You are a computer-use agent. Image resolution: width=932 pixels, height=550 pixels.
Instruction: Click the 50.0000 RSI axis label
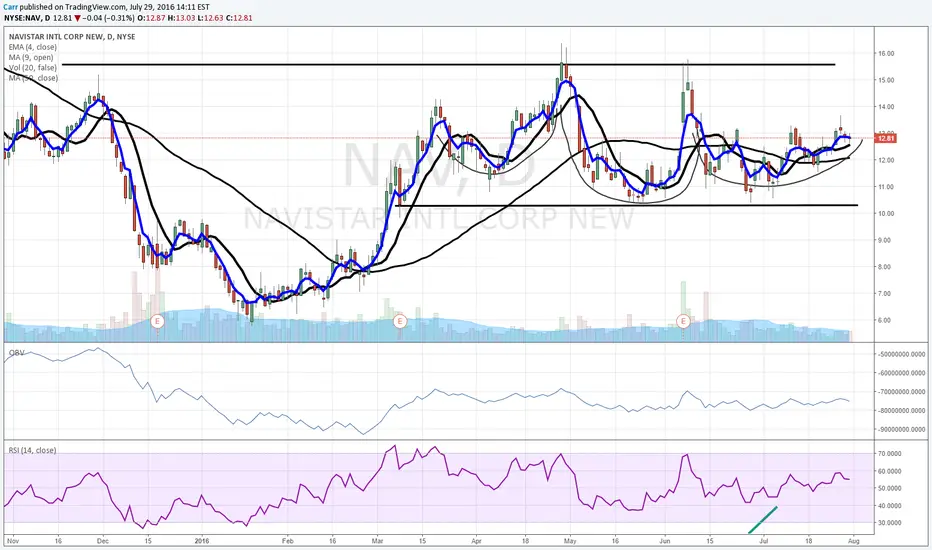[890, 488]
